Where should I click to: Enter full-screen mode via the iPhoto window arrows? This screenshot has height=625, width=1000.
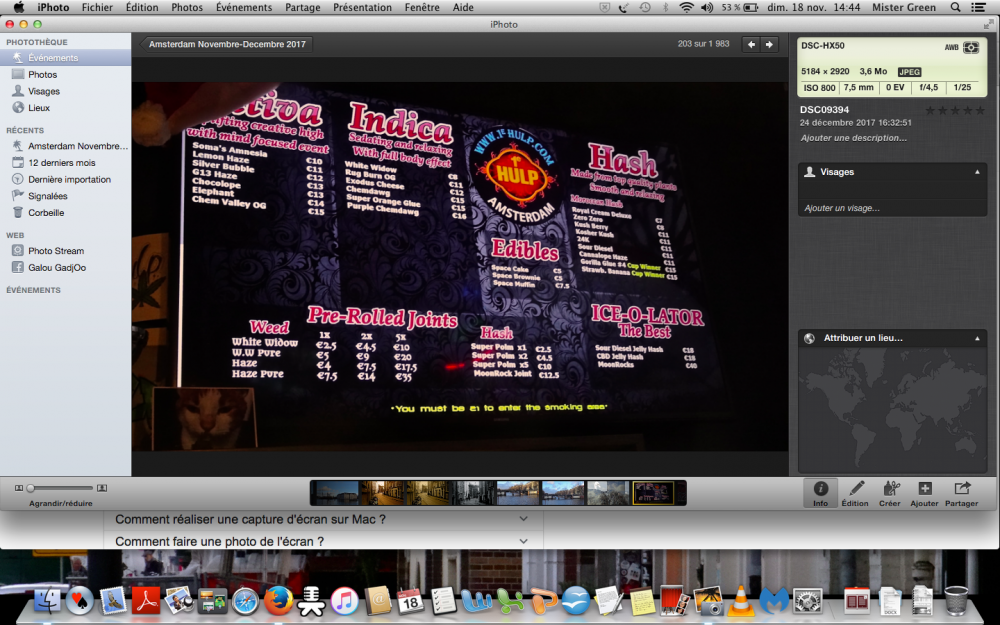(989, 24)
